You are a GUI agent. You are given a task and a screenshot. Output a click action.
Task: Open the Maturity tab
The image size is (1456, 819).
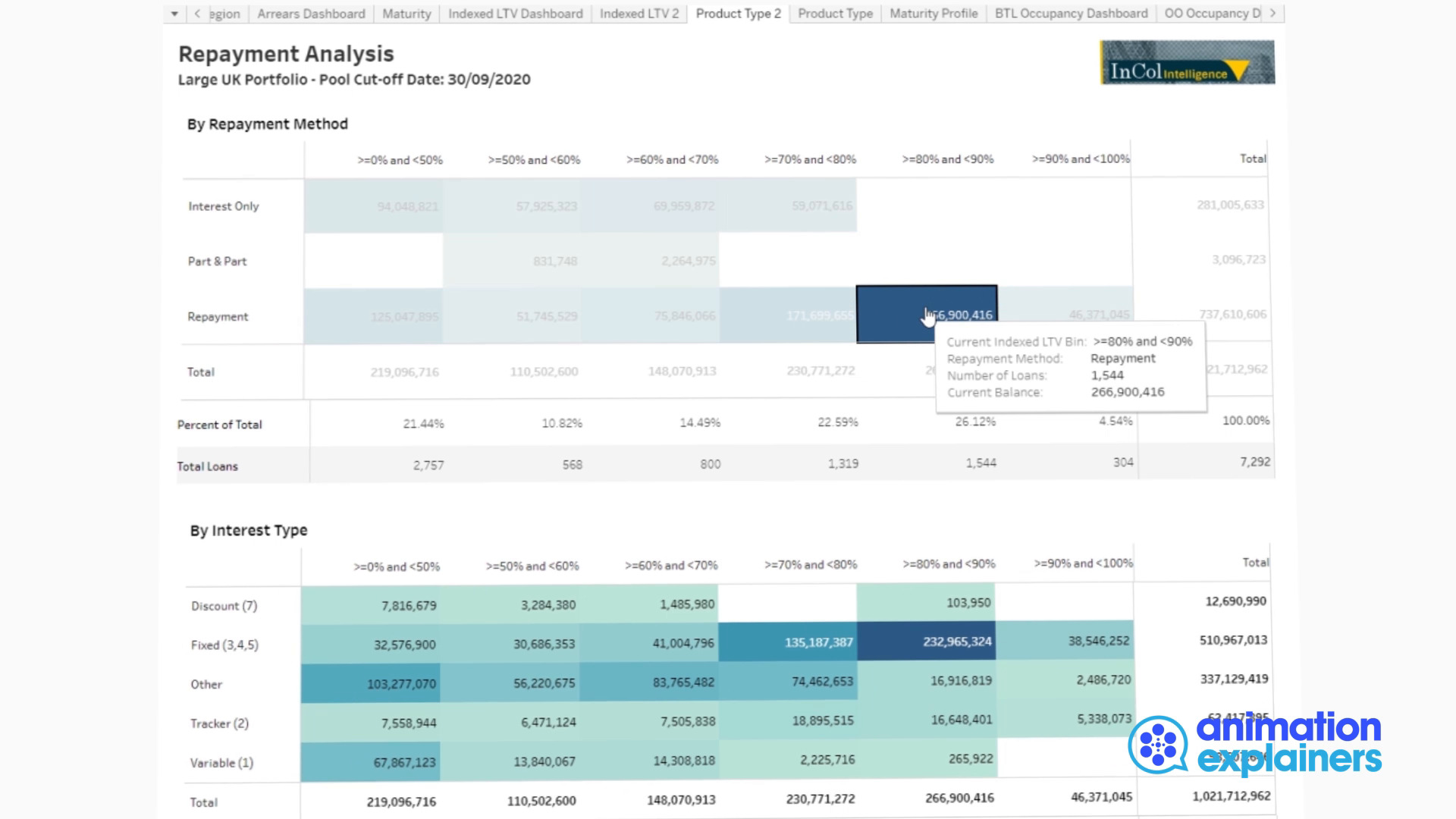[406, 14]
